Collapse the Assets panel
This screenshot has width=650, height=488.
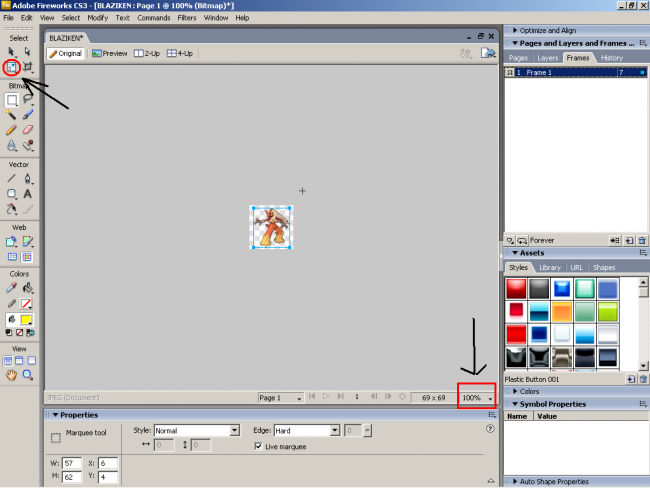tap(515, 253)
